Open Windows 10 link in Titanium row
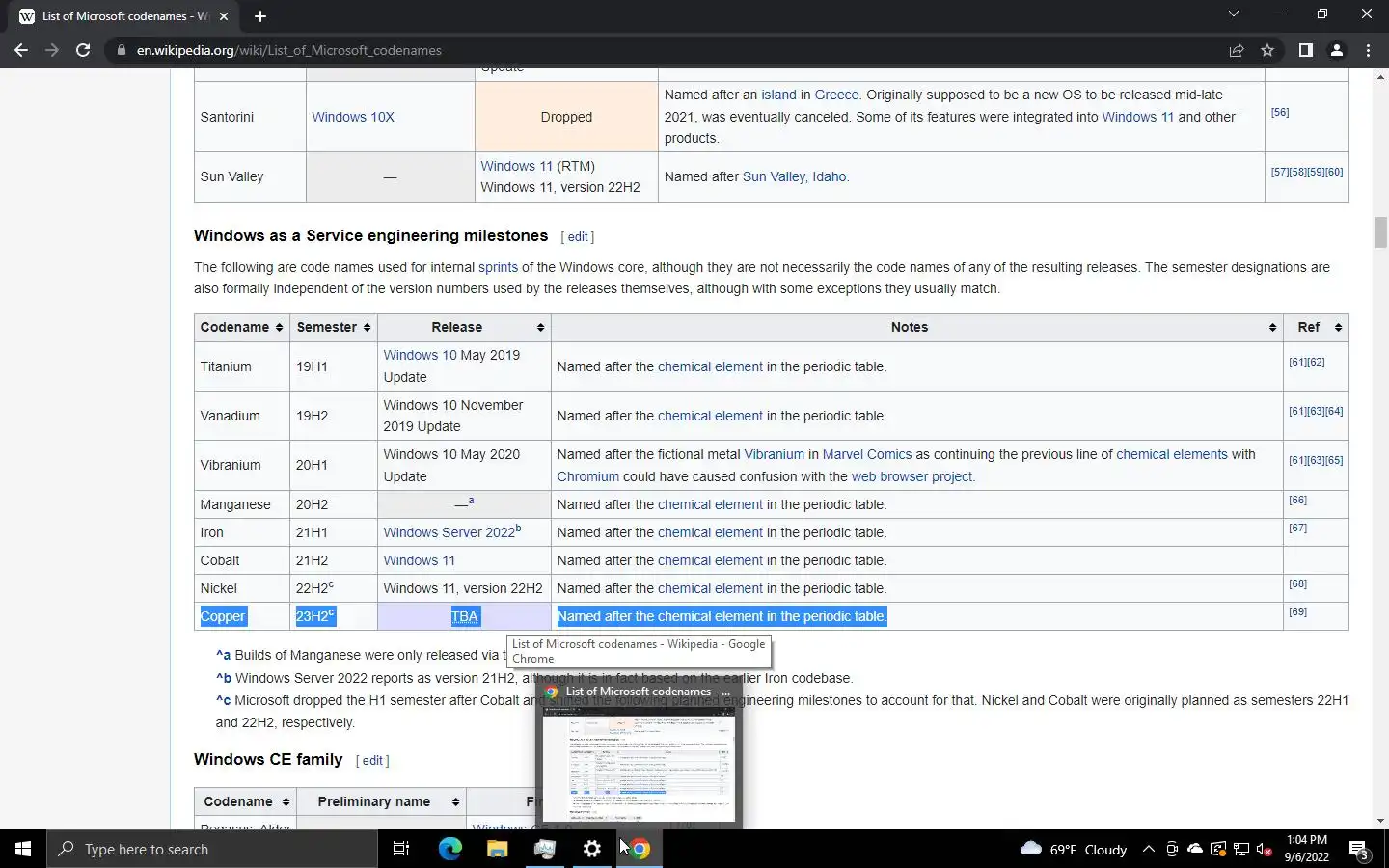1389x868 pixels. click(421, 355)
